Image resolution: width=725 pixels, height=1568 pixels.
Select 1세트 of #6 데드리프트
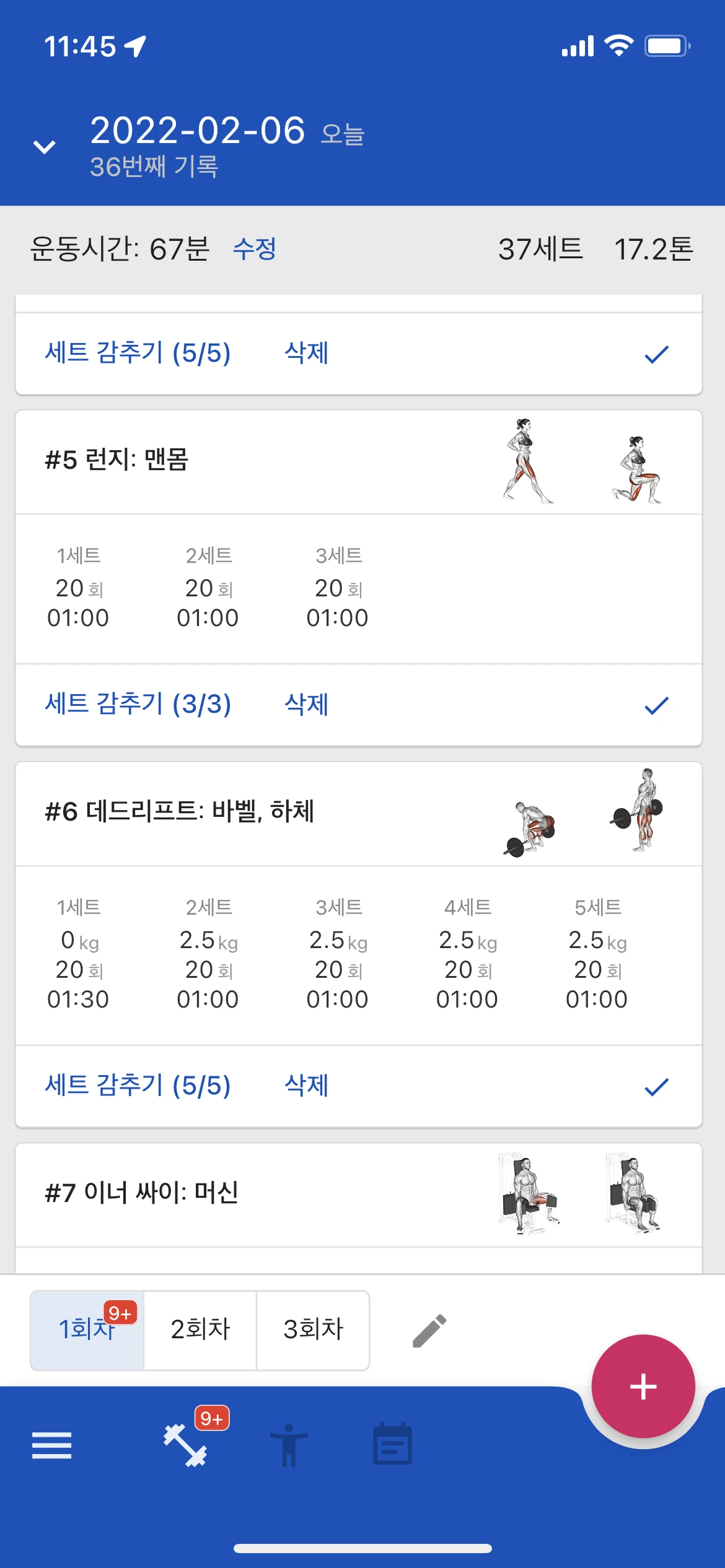tap(78, 953)
